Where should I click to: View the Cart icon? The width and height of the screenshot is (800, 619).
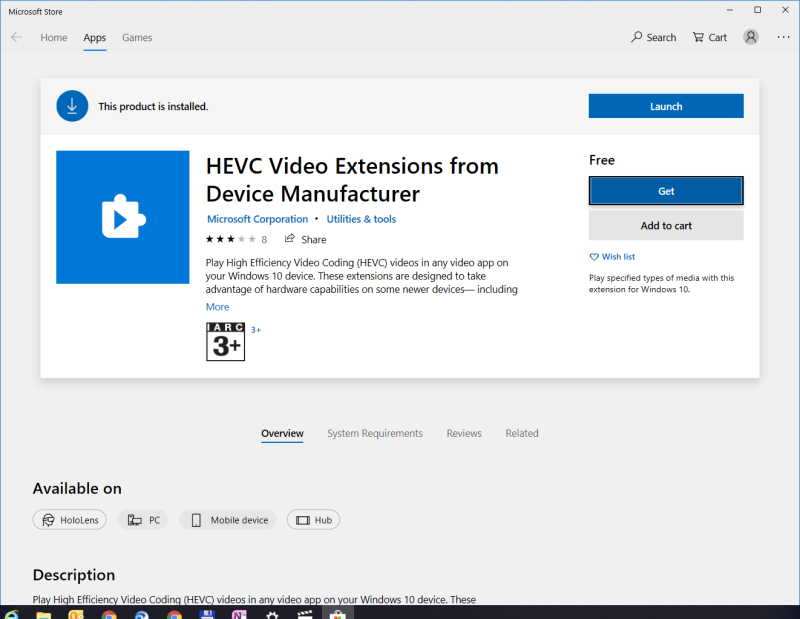pos(709,37)
